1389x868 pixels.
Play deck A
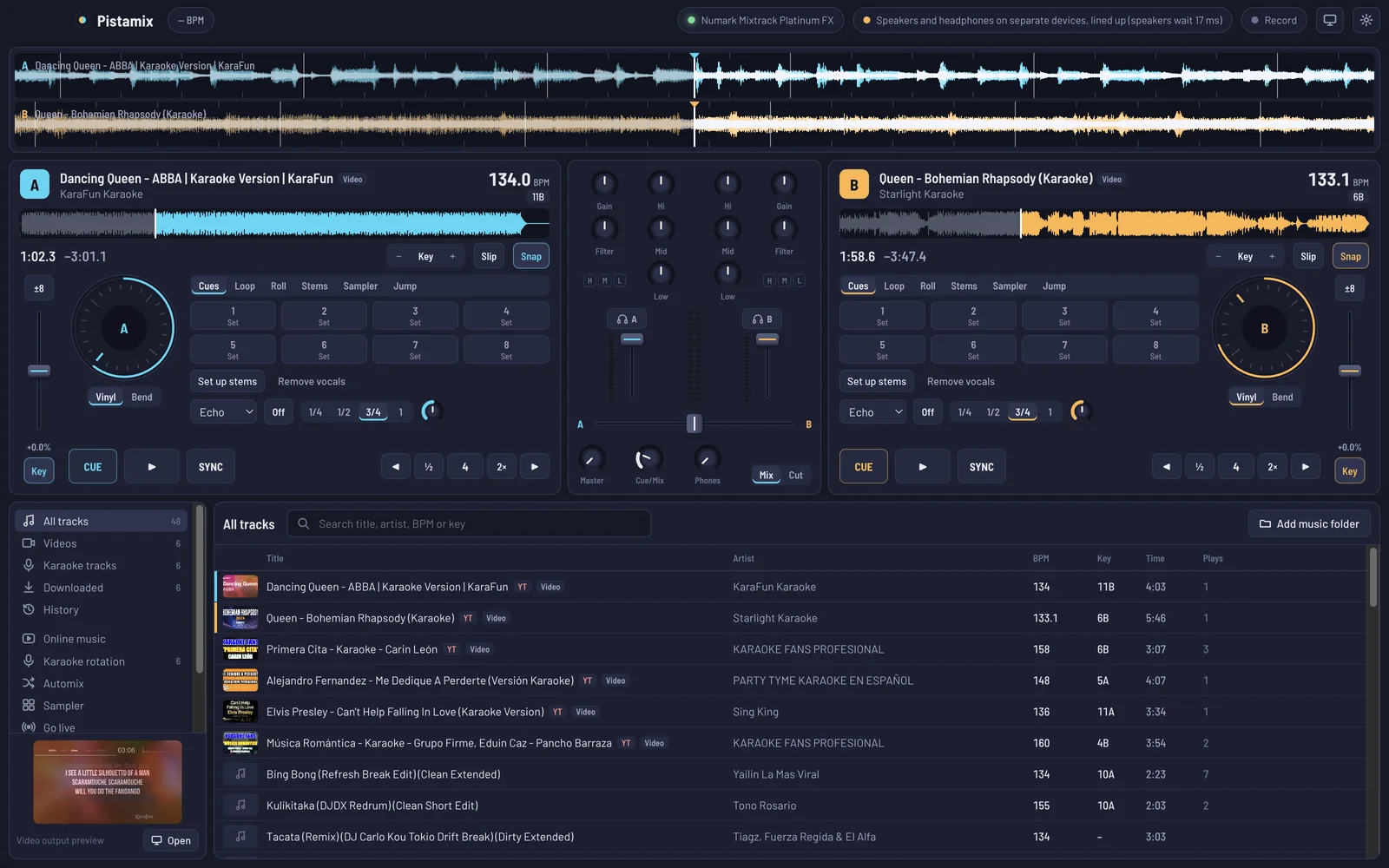pos(152,467)
